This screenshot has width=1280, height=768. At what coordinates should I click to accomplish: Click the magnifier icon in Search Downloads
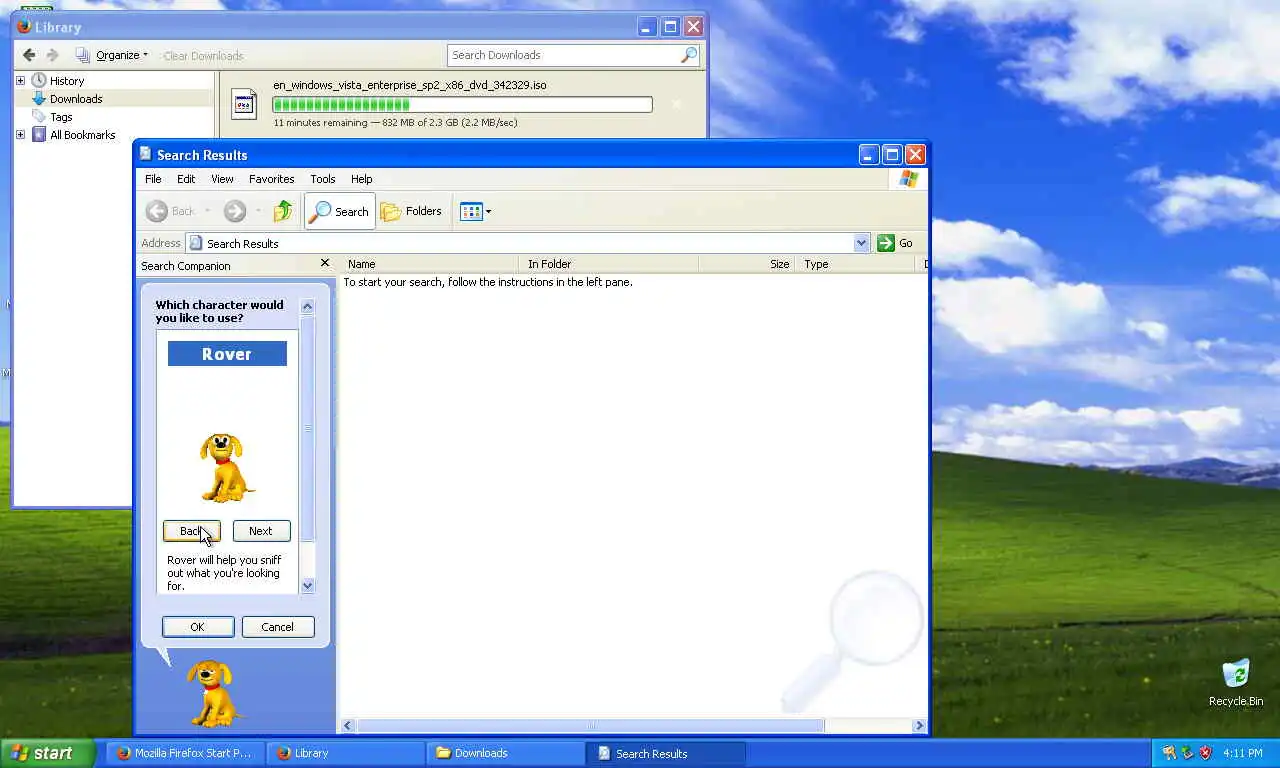(x=688, y=55)
